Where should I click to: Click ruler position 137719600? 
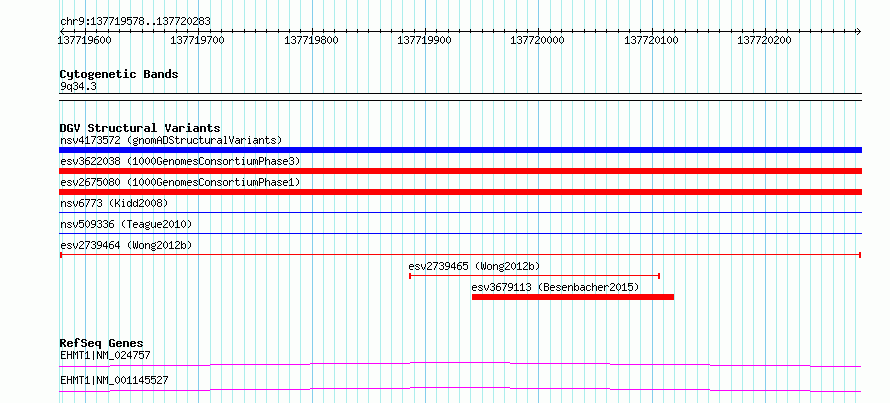pos(85,40)
